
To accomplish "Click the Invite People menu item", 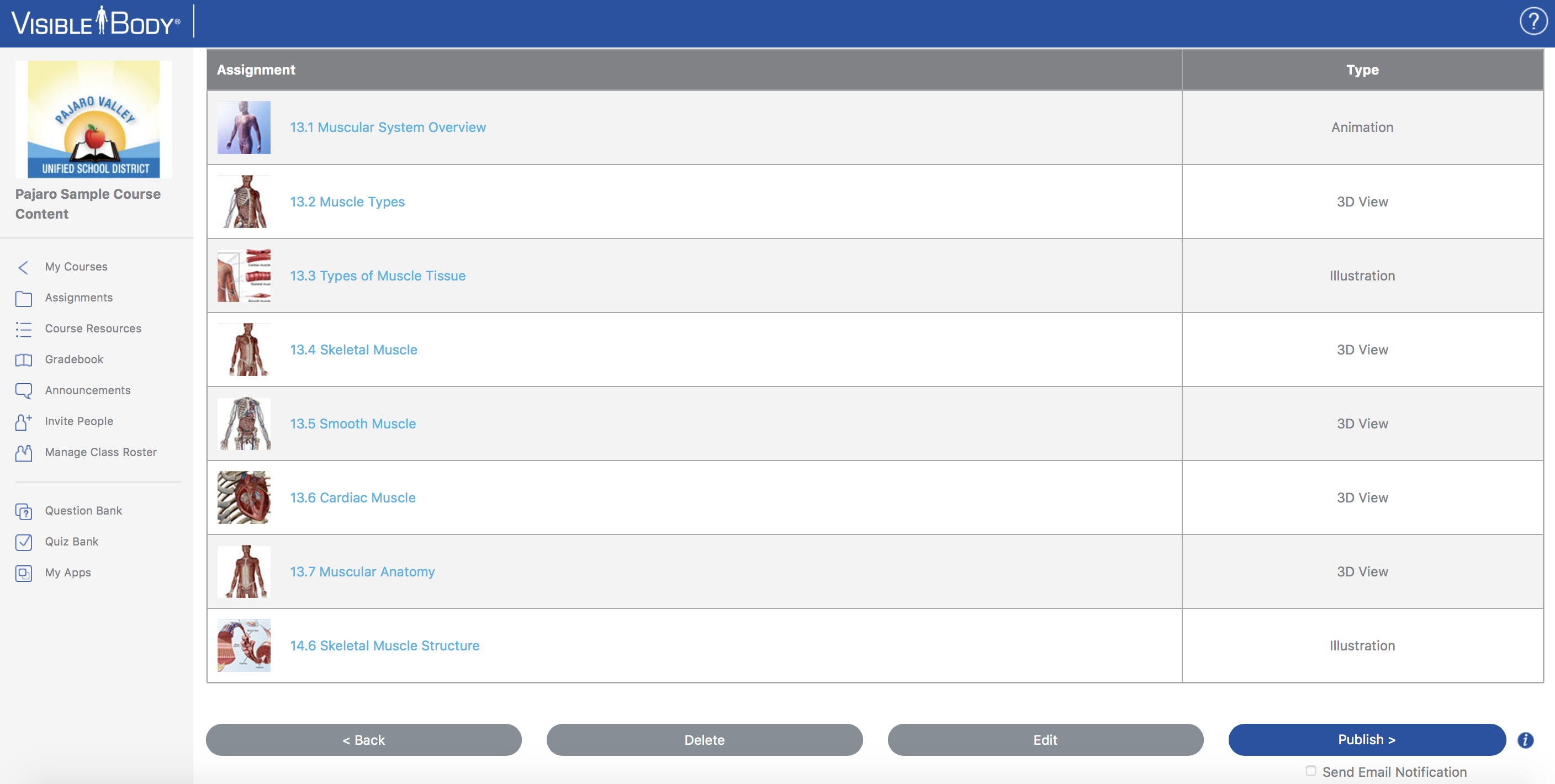I will point(79,420).
